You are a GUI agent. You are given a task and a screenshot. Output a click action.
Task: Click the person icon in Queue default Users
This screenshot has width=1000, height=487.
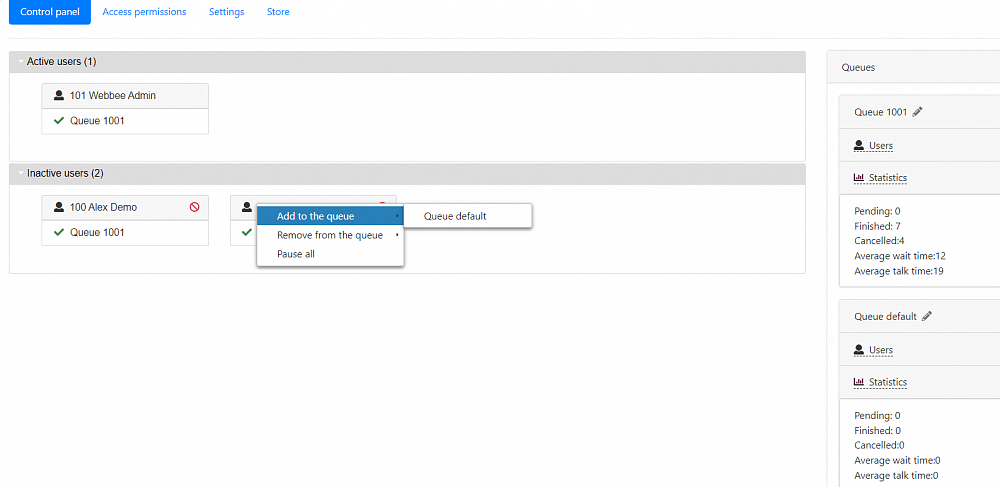click(859, 350)
